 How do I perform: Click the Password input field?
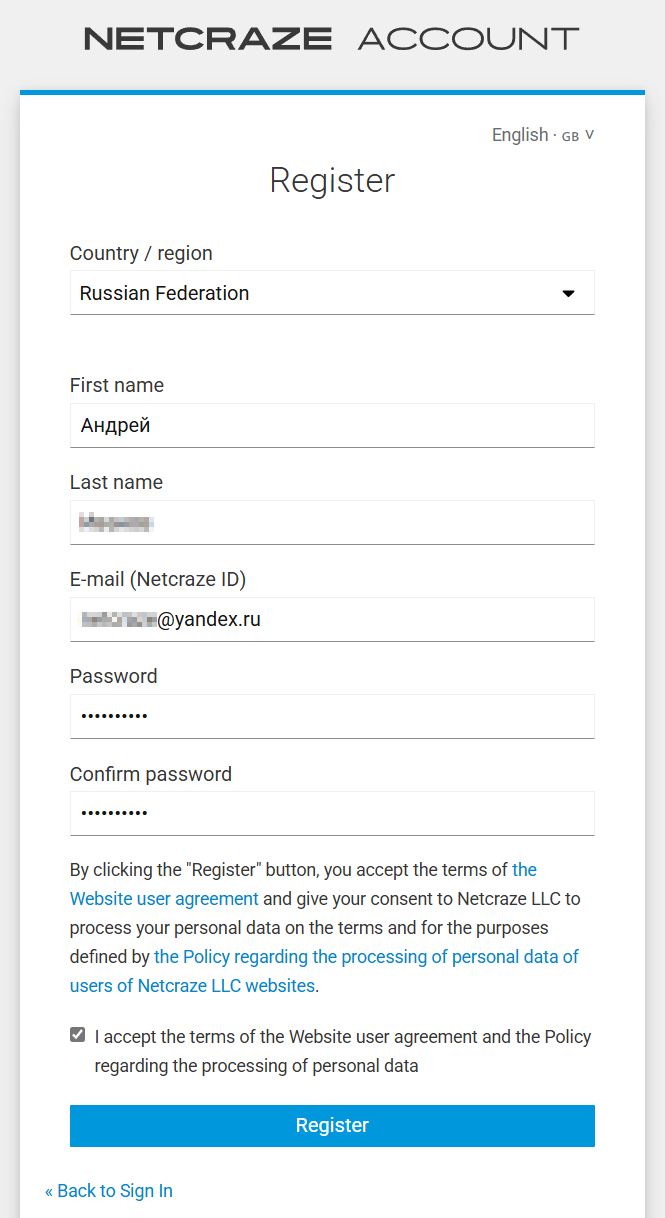pyautogui.click(x=332, y=717)
